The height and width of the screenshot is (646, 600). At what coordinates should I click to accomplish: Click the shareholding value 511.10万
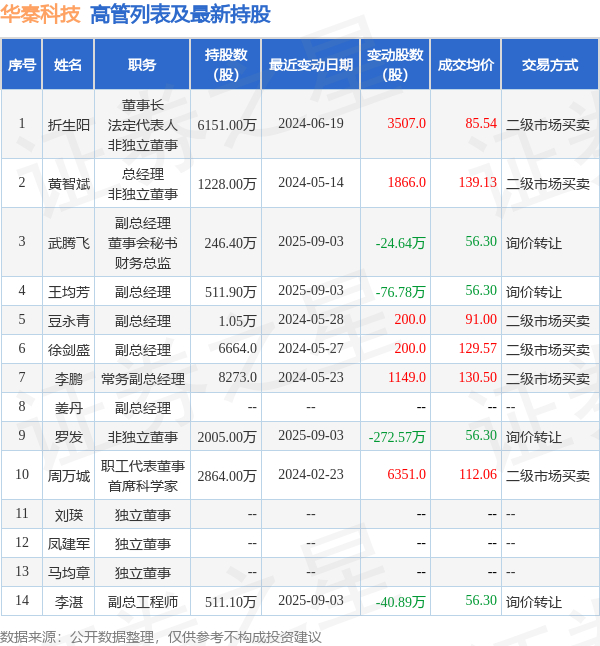tap(230, 602)
